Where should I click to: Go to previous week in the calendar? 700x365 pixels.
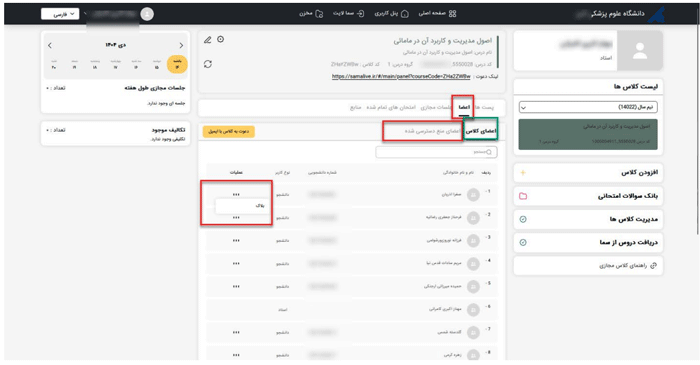point(181,46)
